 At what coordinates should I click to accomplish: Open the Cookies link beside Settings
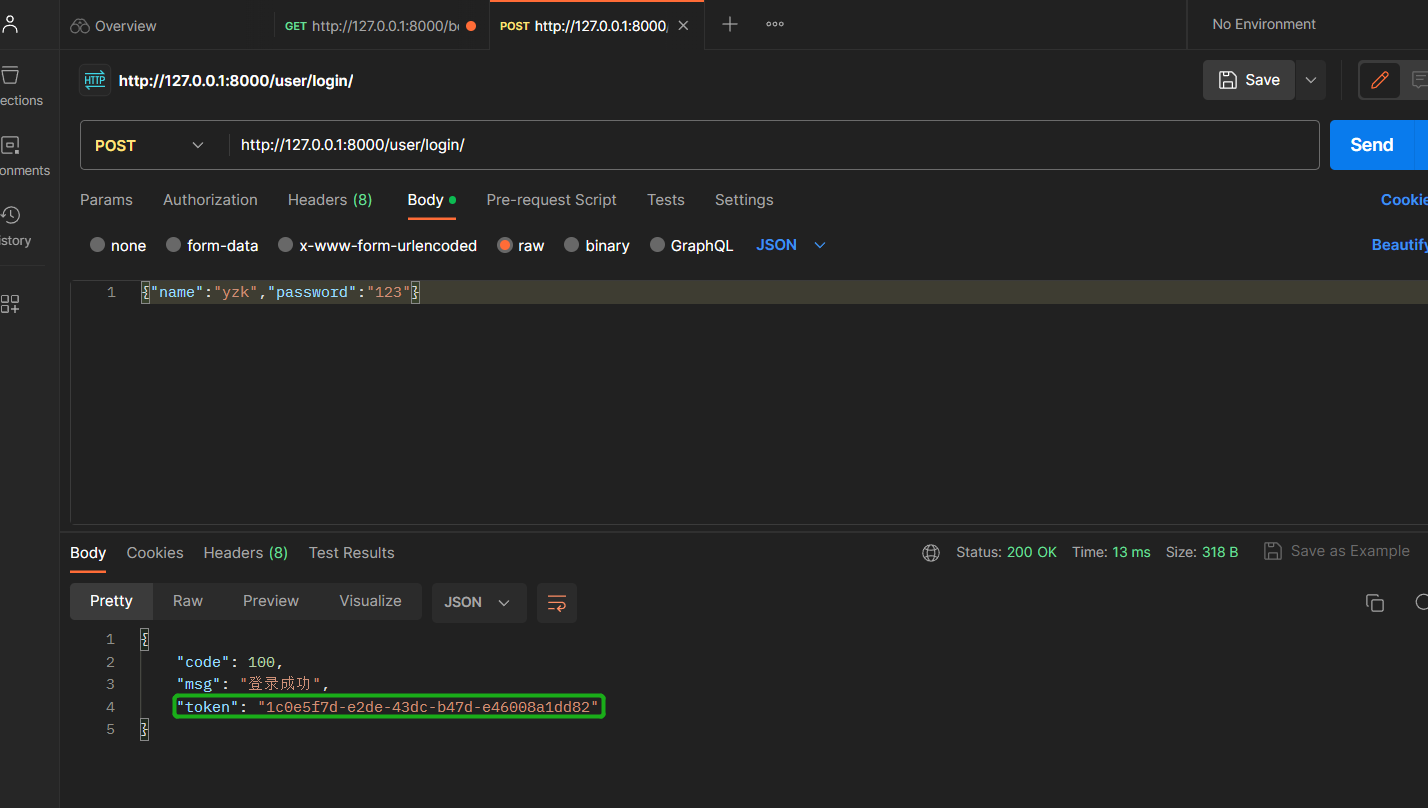point(1404,200)
